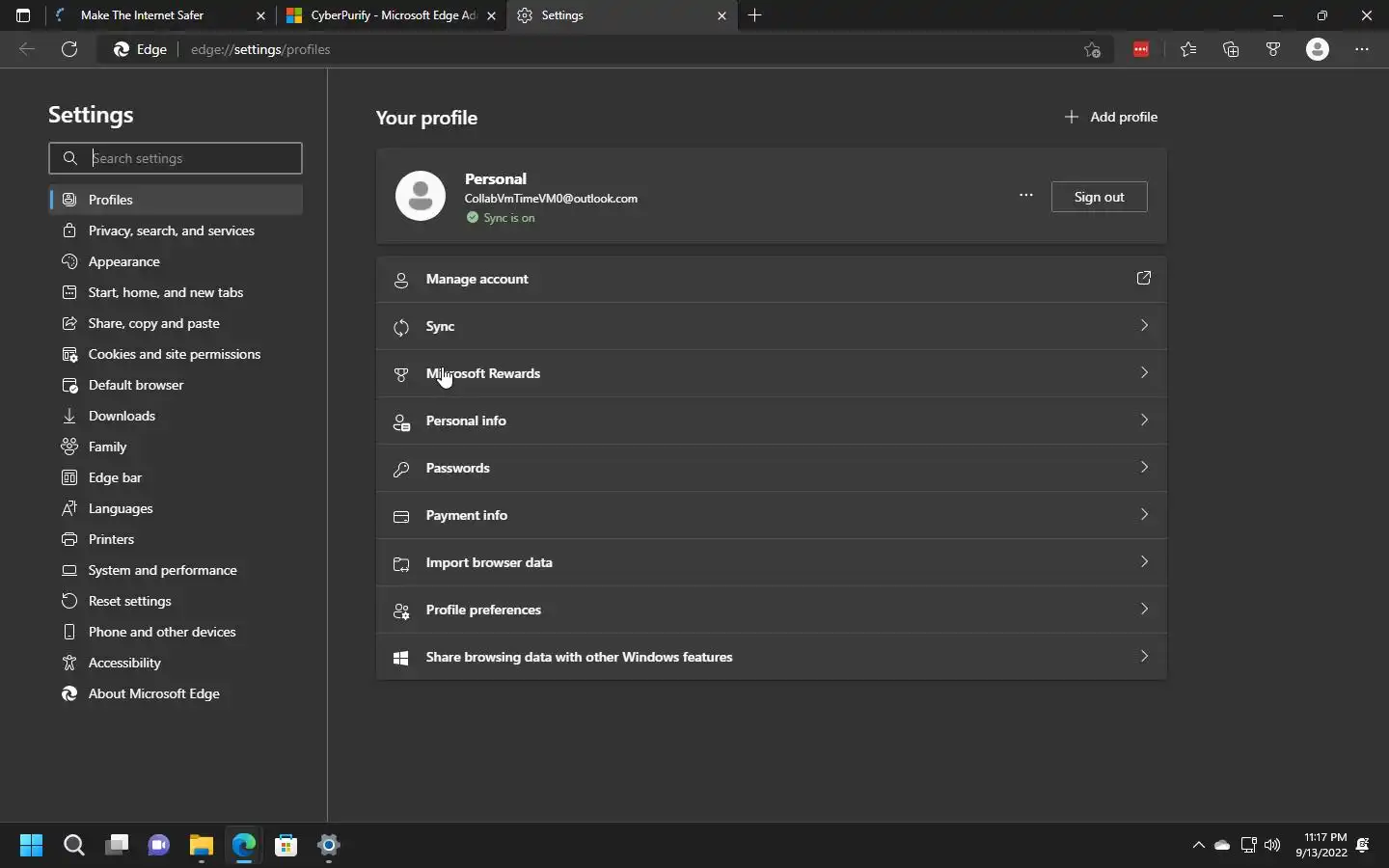Screen dimensions: 1389x868
Task: Open the Favorites toolbar icon
Action: [x=1188, y=49]
